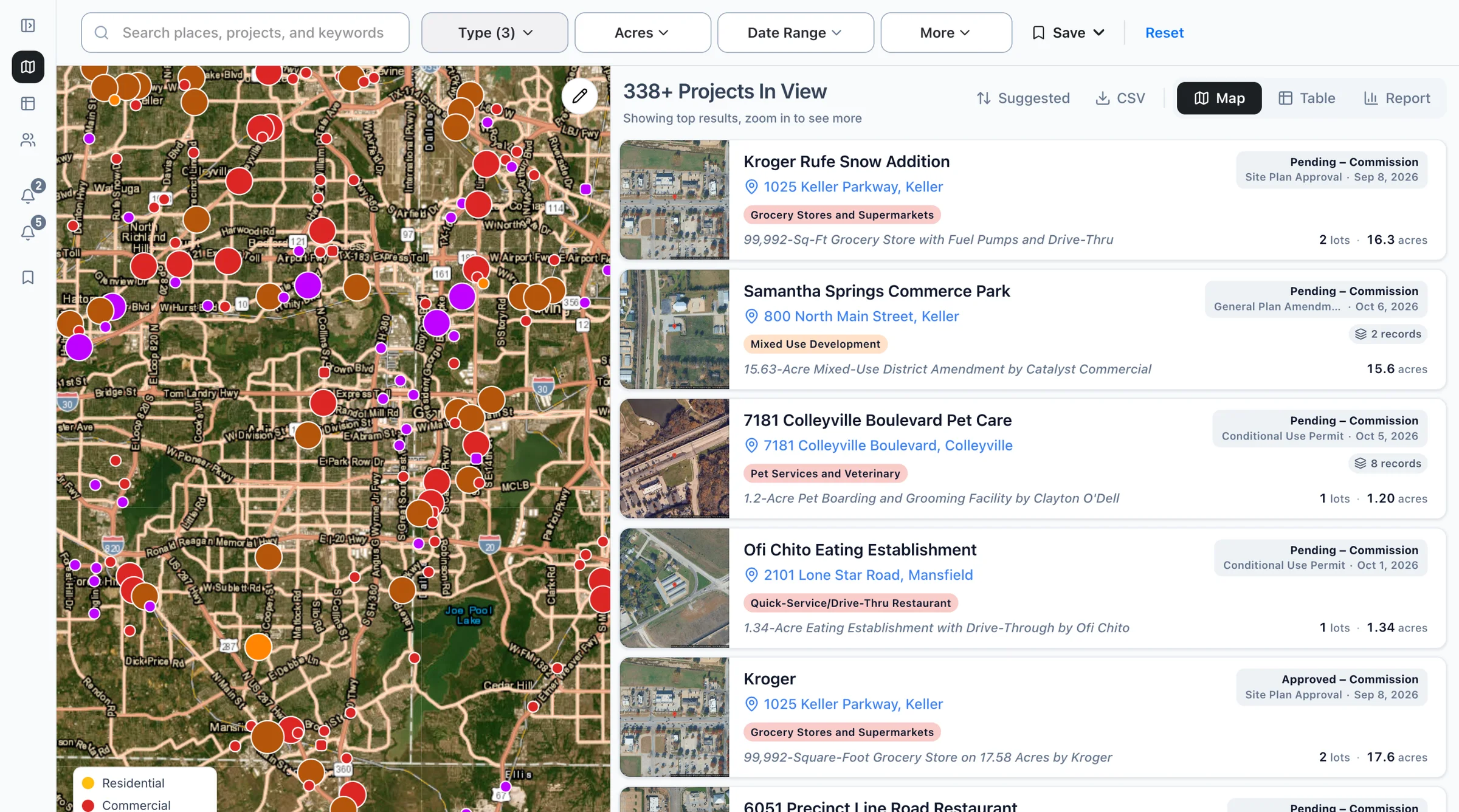Image resolution: width=1459 pixels, height=812 pixels.
Task: Click layers icon beside 8 records
Action: click(x=1361, y=464)
